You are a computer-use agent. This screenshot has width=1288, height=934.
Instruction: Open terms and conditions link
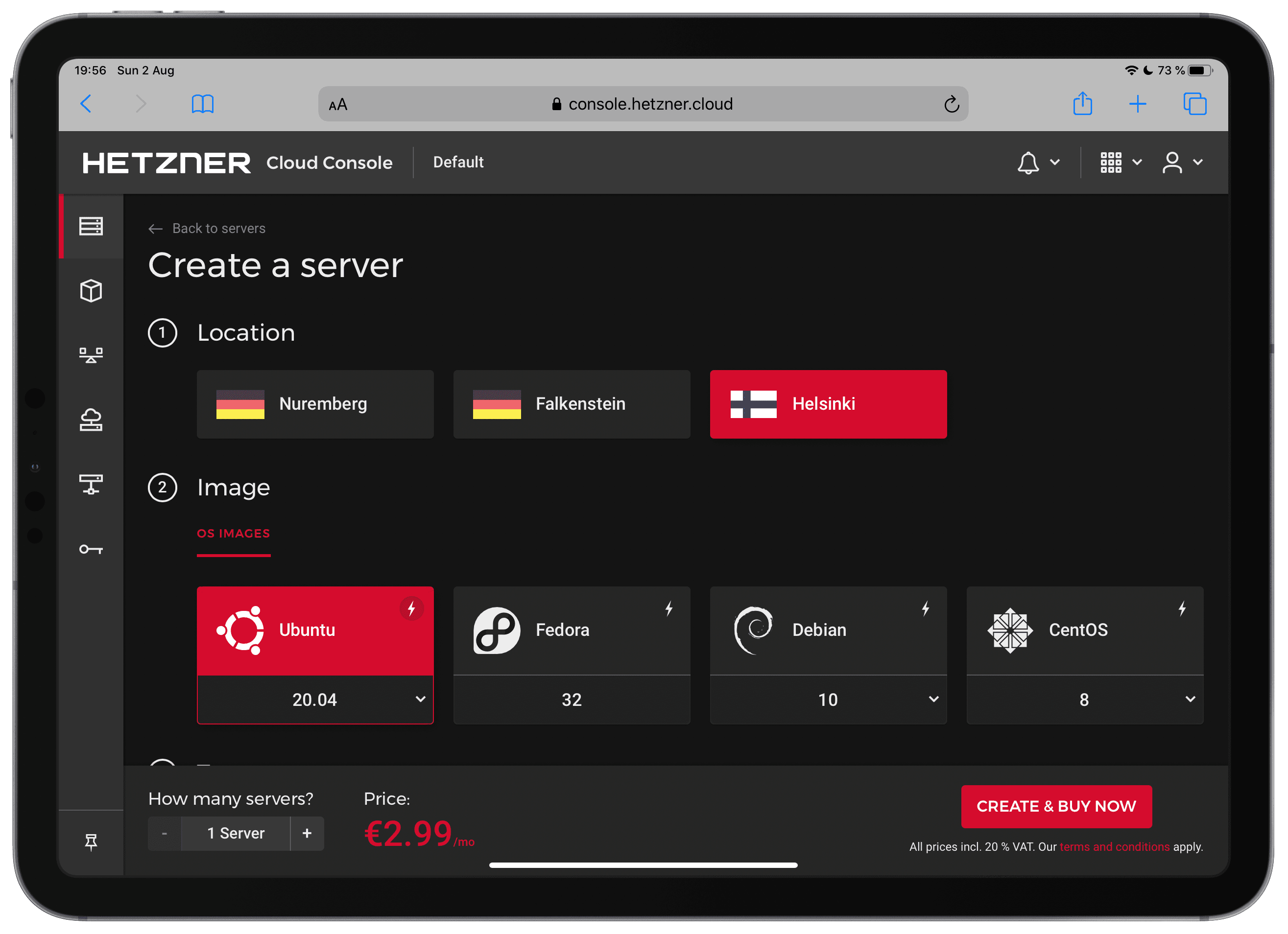point(1114,846)
